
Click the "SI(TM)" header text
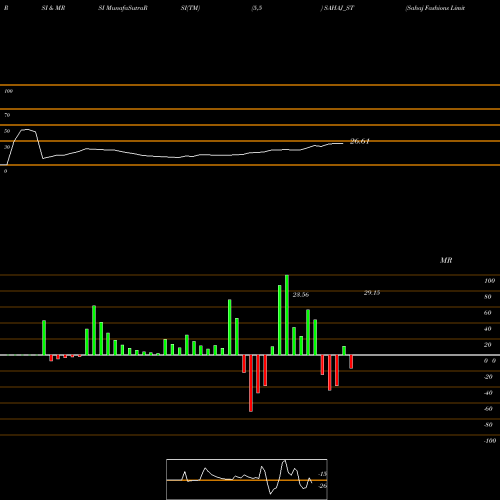click(190, 8)
